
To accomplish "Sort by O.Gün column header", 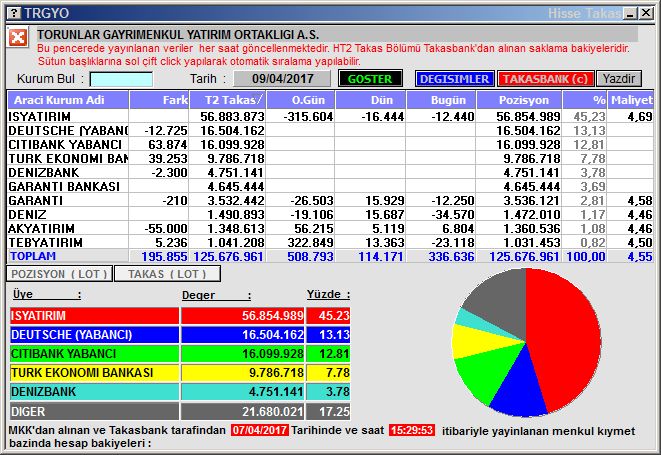I will pos(301,100).
